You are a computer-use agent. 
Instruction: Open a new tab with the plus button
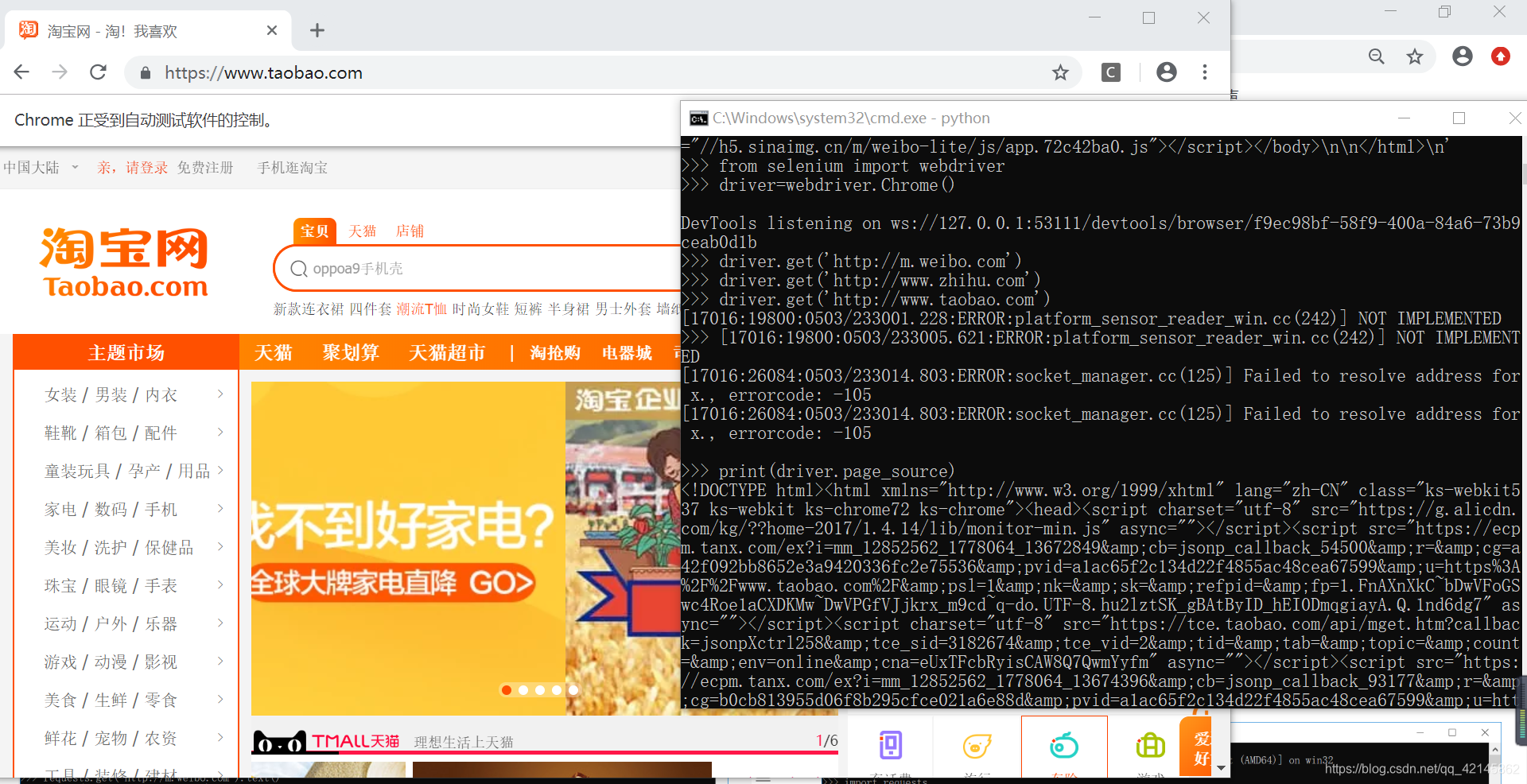click(x=317, y=30)
